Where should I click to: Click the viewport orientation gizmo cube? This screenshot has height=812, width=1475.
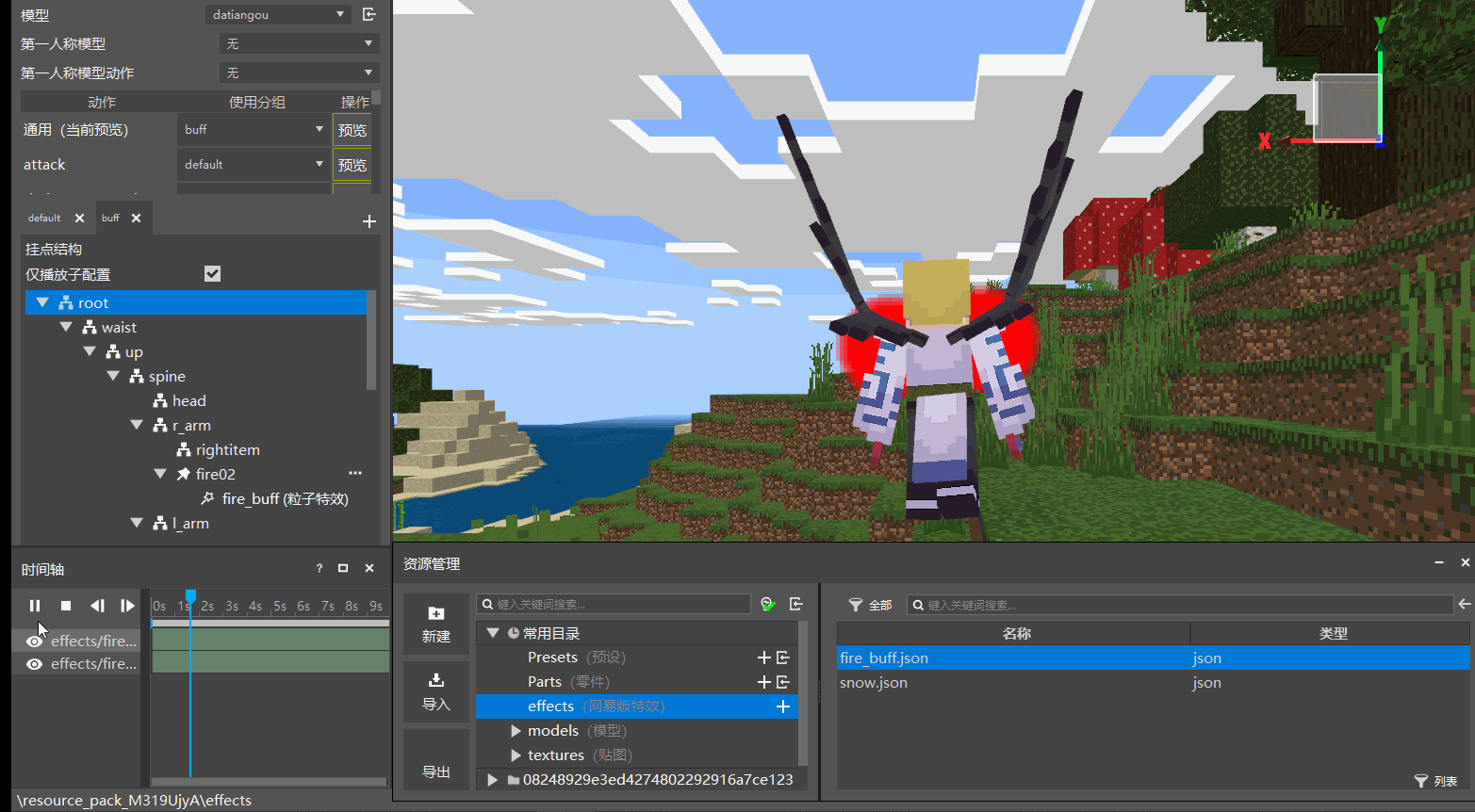tap(1347, 107)
